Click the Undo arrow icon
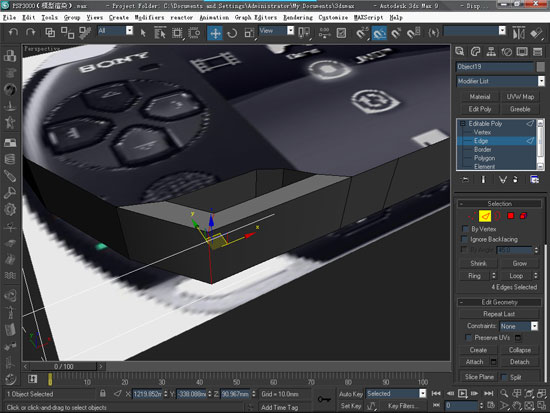 click(13, 33)
